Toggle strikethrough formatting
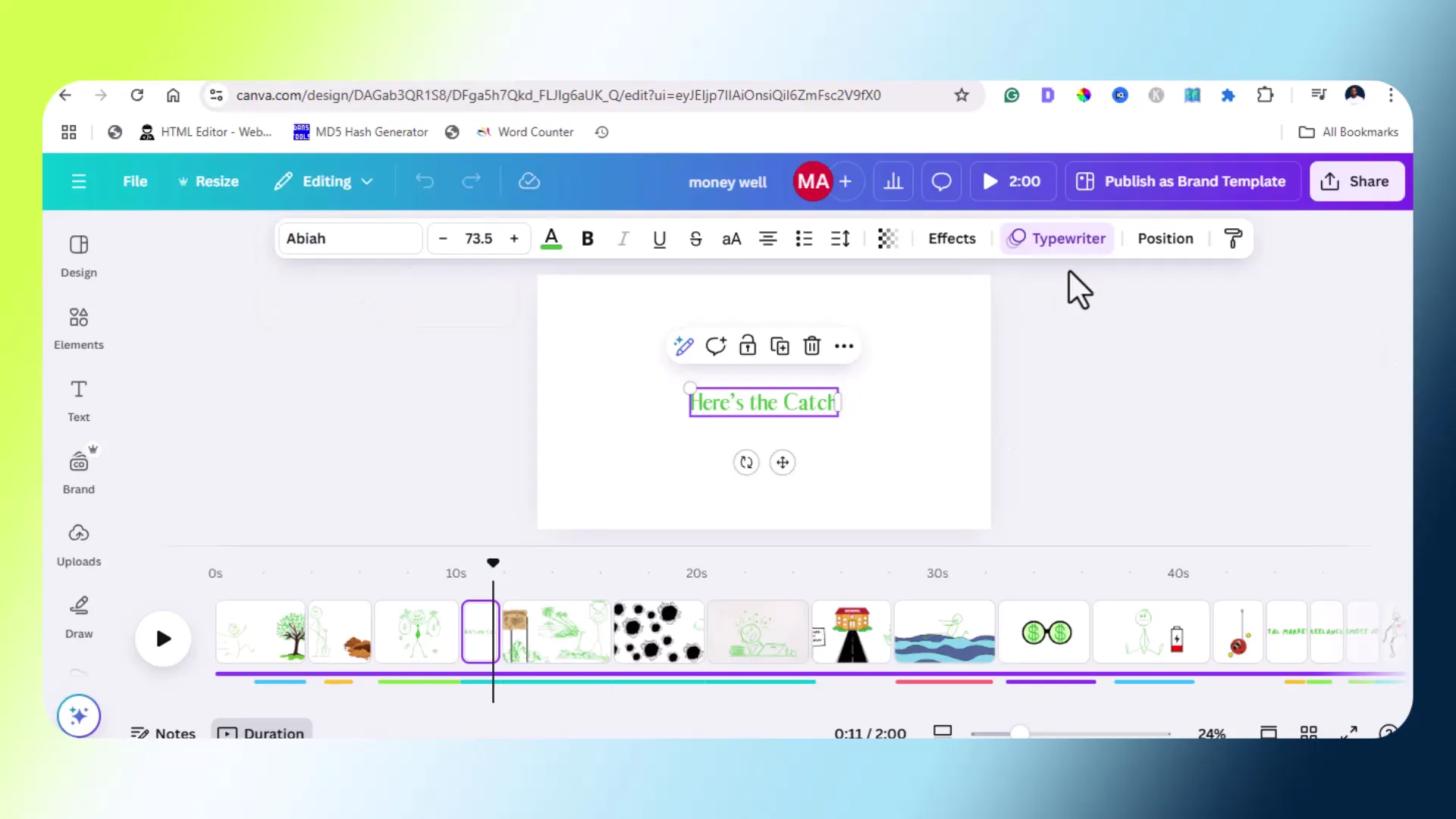1456x819 pixels. pos(695,239)
